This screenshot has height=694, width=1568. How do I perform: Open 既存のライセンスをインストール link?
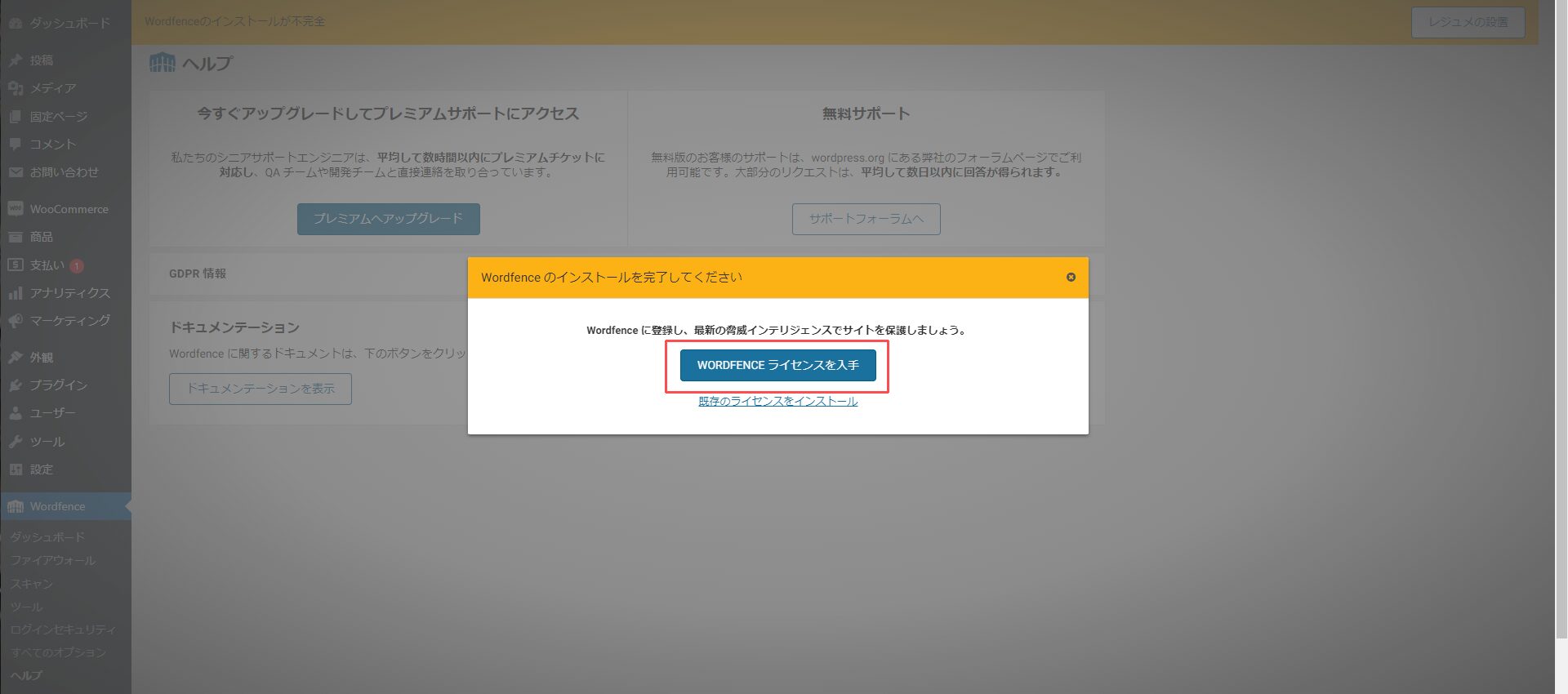(x=777, y=401)
